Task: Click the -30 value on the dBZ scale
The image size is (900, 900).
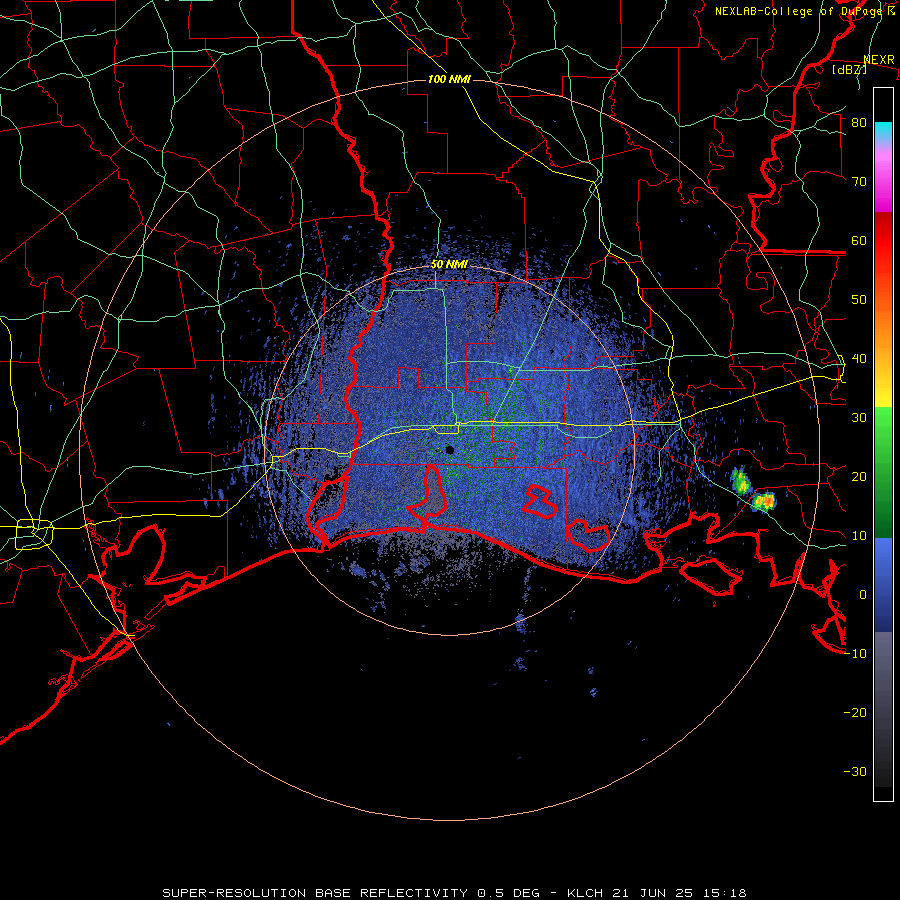Action: click(855, 771)
